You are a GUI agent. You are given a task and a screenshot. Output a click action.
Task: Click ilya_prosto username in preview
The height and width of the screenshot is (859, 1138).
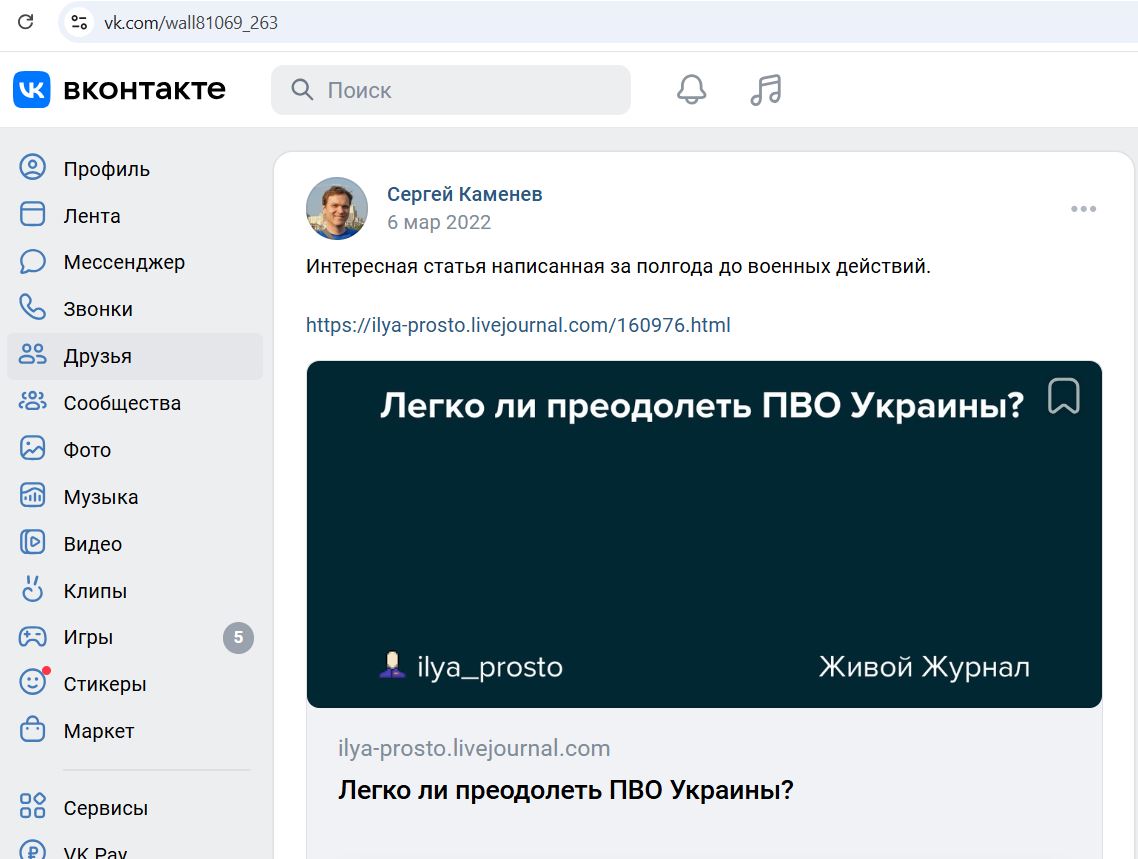pyautogui.click(x=490, y=667)
